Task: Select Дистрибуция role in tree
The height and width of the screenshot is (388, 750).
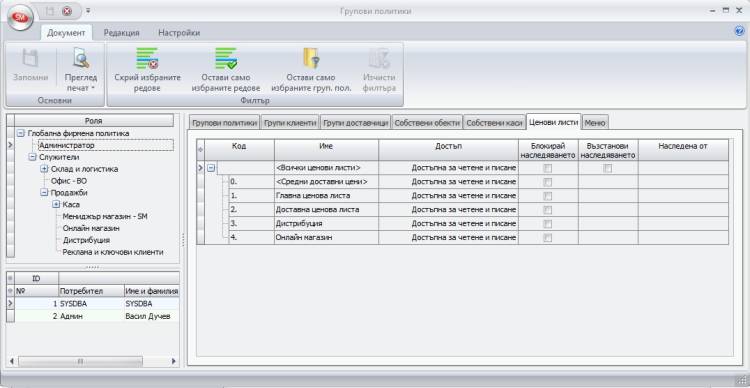Action: point(86,240)
